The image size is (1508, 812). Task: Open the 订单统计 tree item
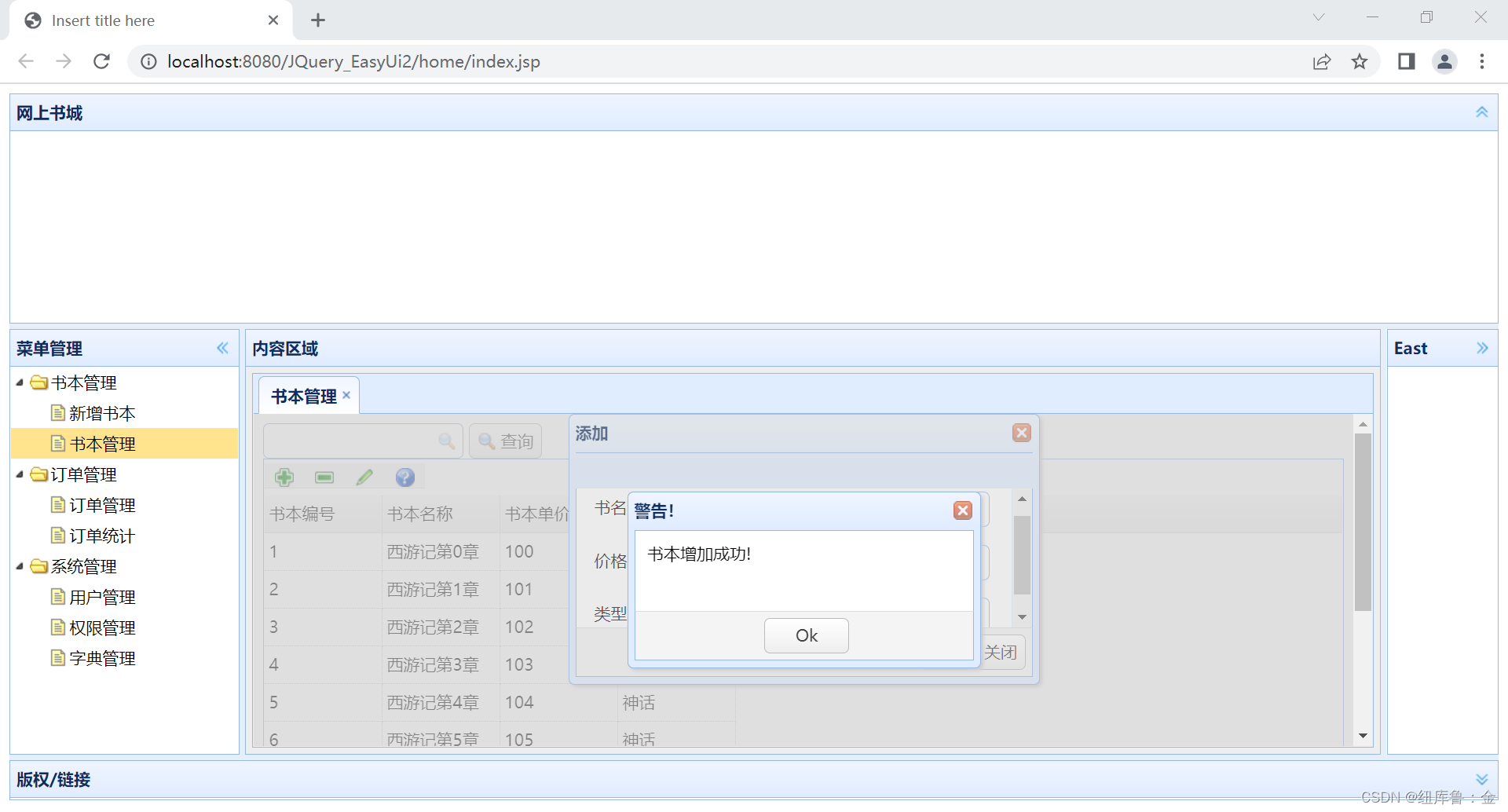pos(102,536)
